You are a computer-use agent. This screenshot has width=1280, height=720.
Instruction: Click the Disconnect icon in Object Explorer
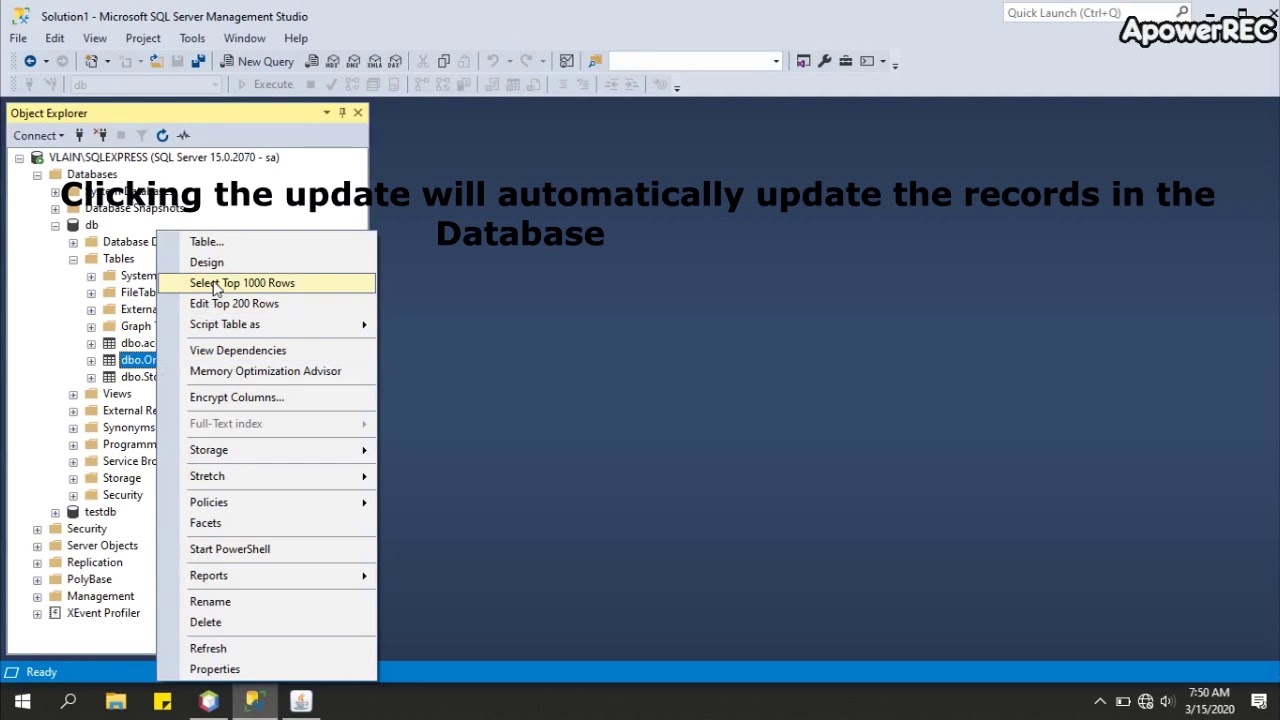pyautogui.click(x=101, y=135)
